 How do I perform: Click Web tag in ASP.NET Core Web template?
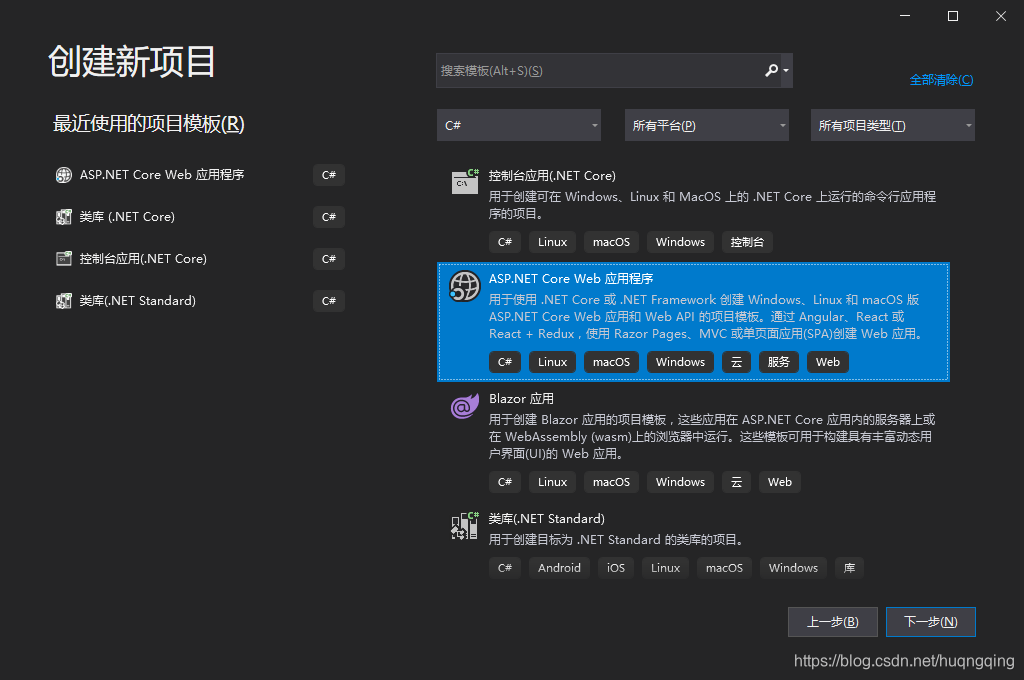827,362
